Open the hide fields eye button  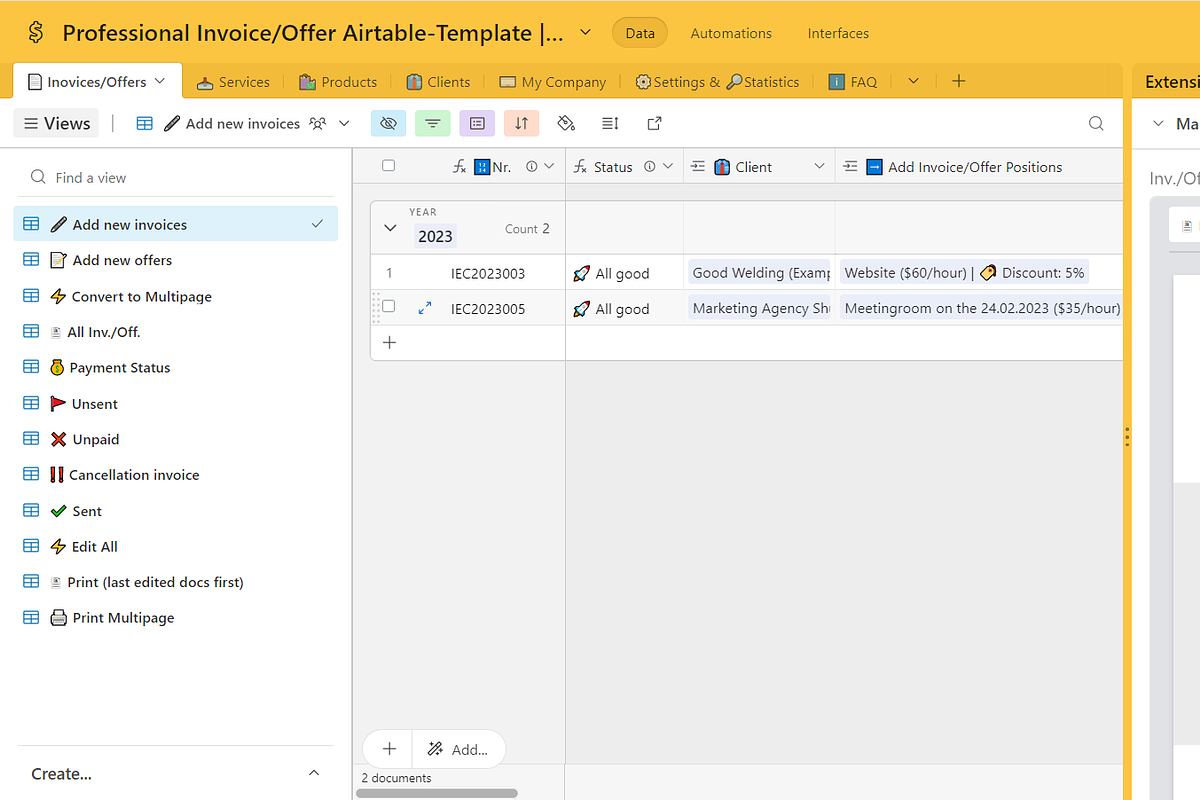[389, 123]
